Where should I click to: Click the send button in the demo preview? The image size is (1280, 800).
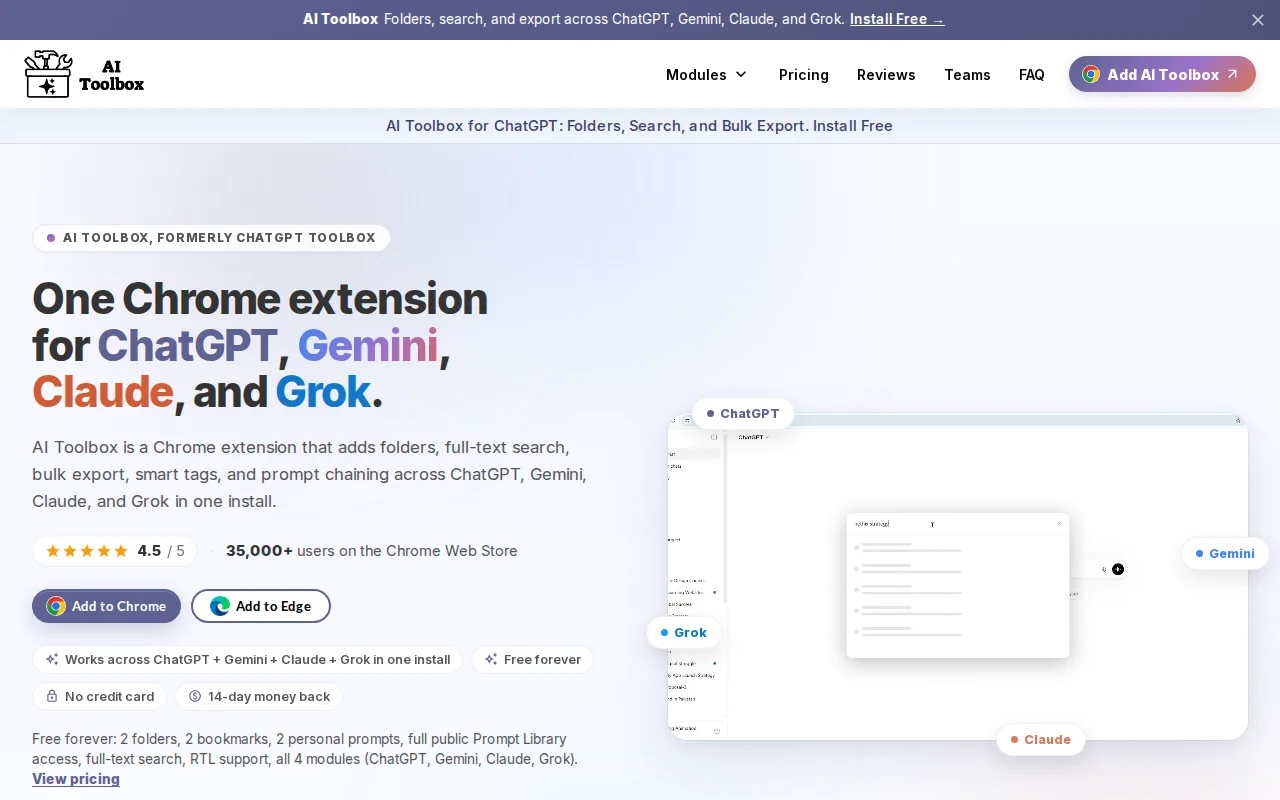[1118, 569]
